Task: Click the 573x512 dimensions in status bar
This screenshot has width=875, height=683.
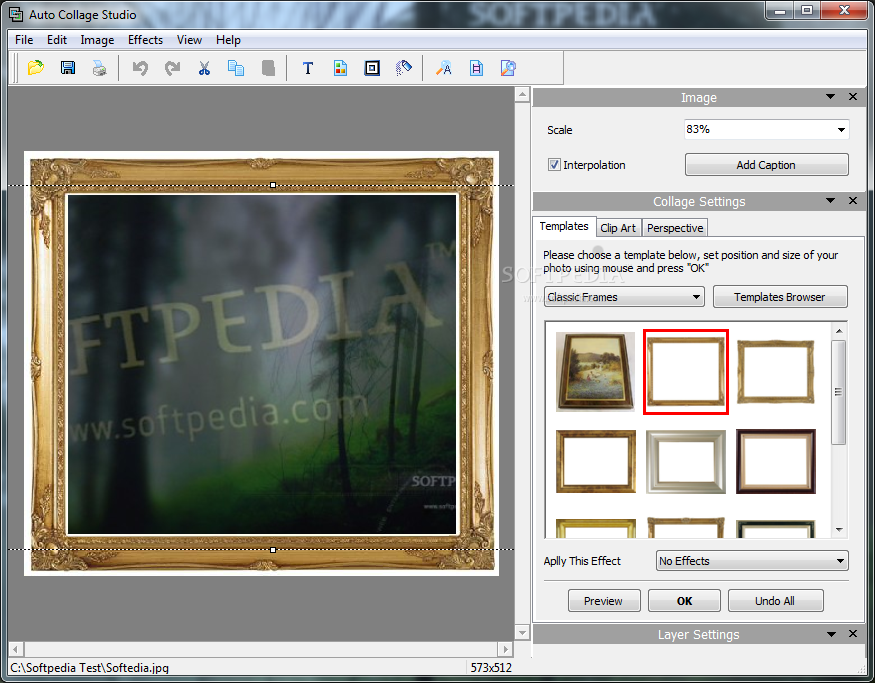Action: [491, 667]
